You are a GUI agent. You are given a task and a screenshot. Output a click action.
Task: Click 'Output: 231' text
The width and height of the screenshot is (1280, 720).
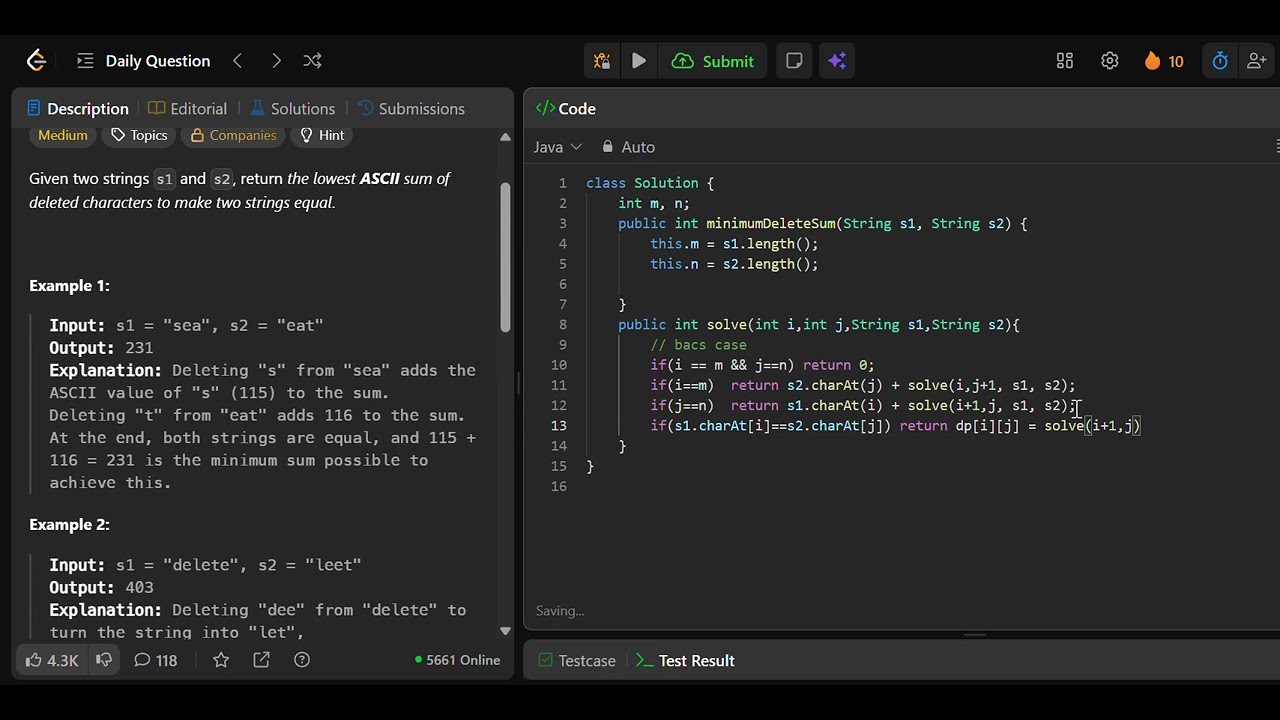click(101, 348)
